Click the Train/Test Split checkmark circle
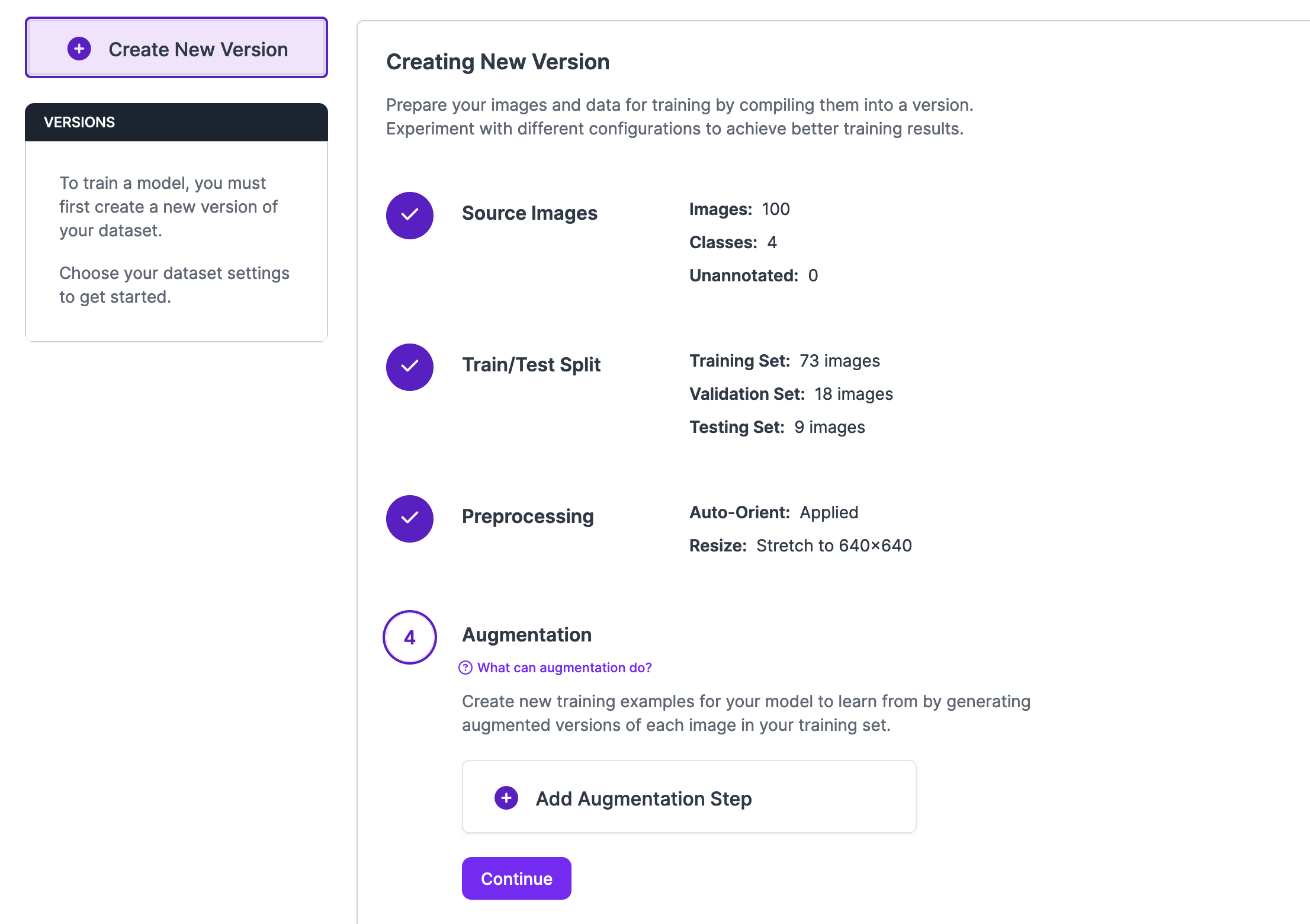 410,367
